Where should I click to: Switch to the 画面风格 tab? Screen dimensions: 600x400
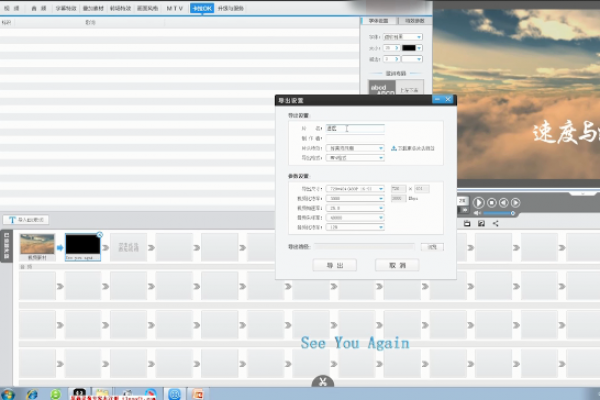click(147, 8)
